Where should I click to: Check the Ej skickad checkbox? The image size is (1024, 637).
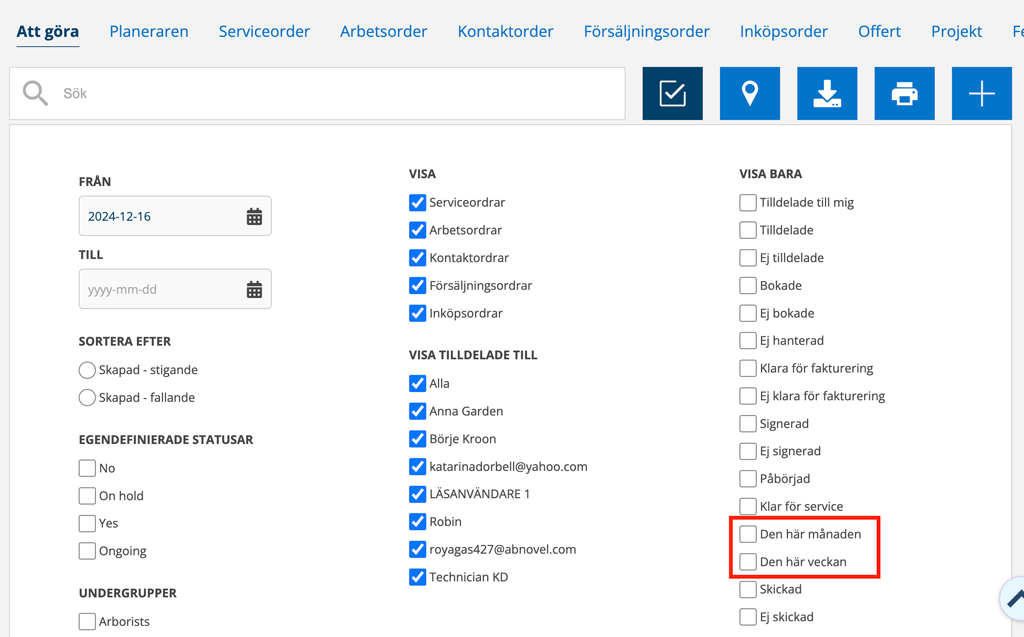point(748,617)
